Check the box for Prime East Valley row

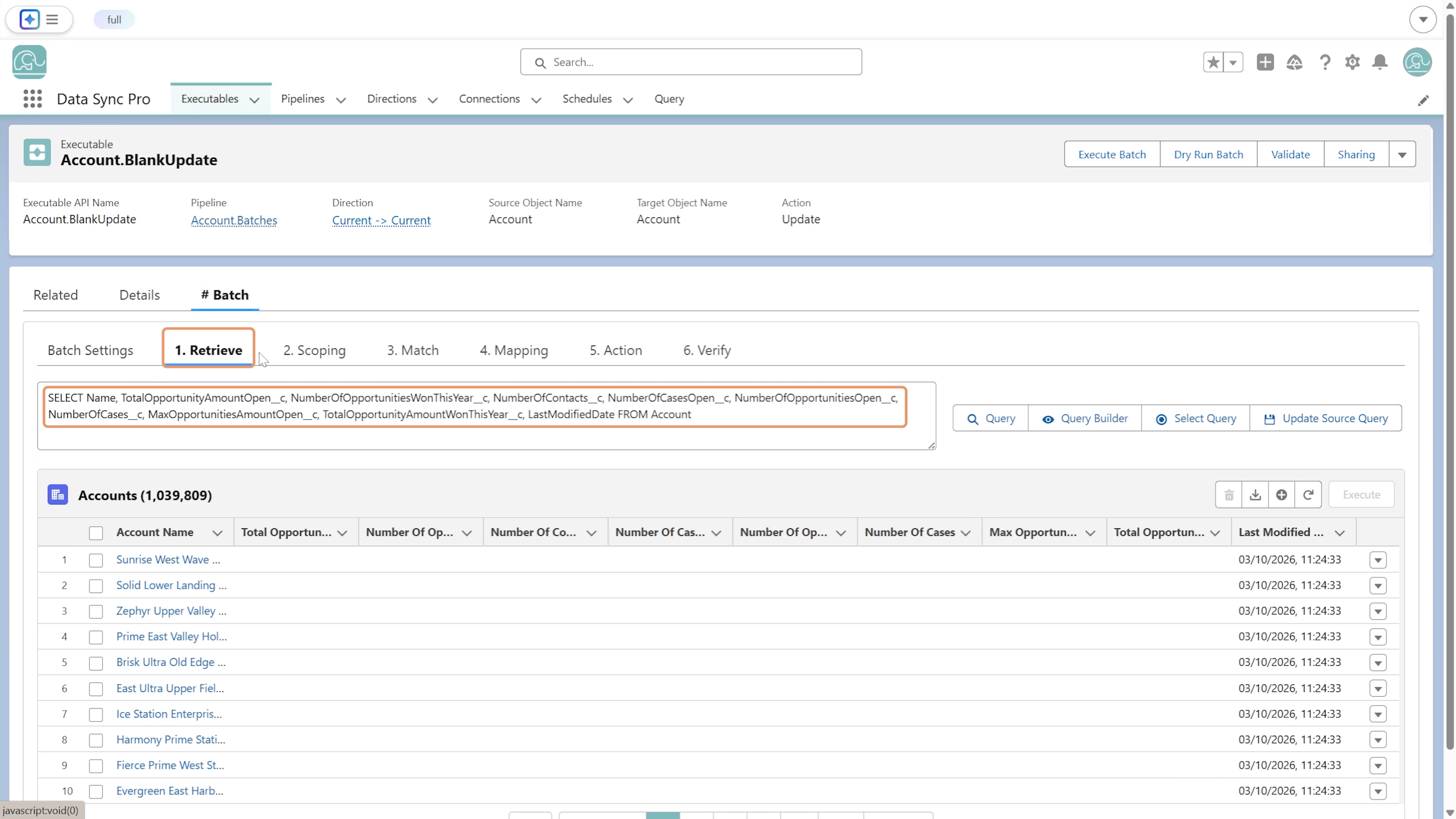point(96,637)
